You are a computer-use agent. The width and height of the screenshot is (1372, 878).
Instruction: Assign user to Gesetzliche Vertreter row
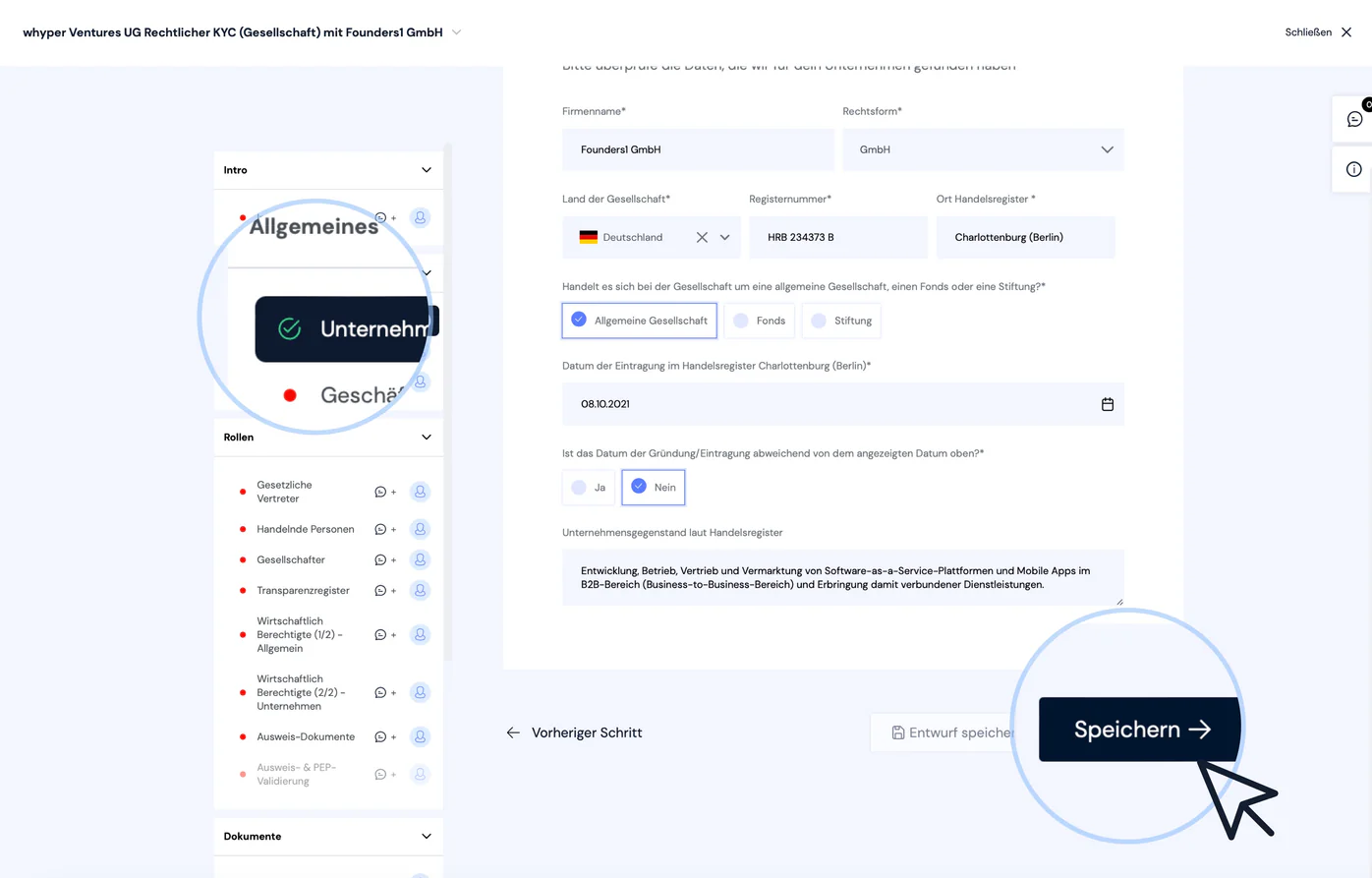coord(420,492)
